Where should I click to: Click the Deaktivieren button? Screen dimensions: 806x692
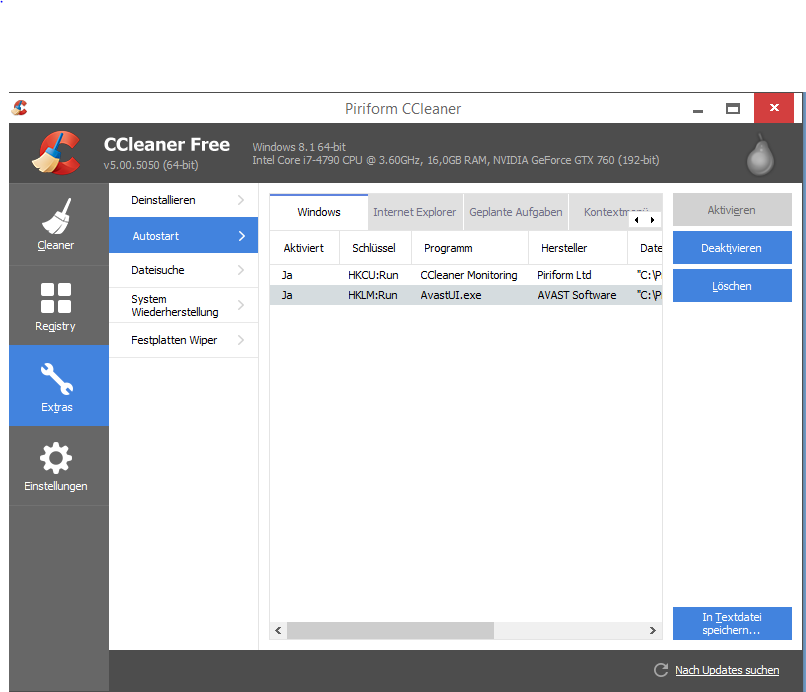point(732,248)
